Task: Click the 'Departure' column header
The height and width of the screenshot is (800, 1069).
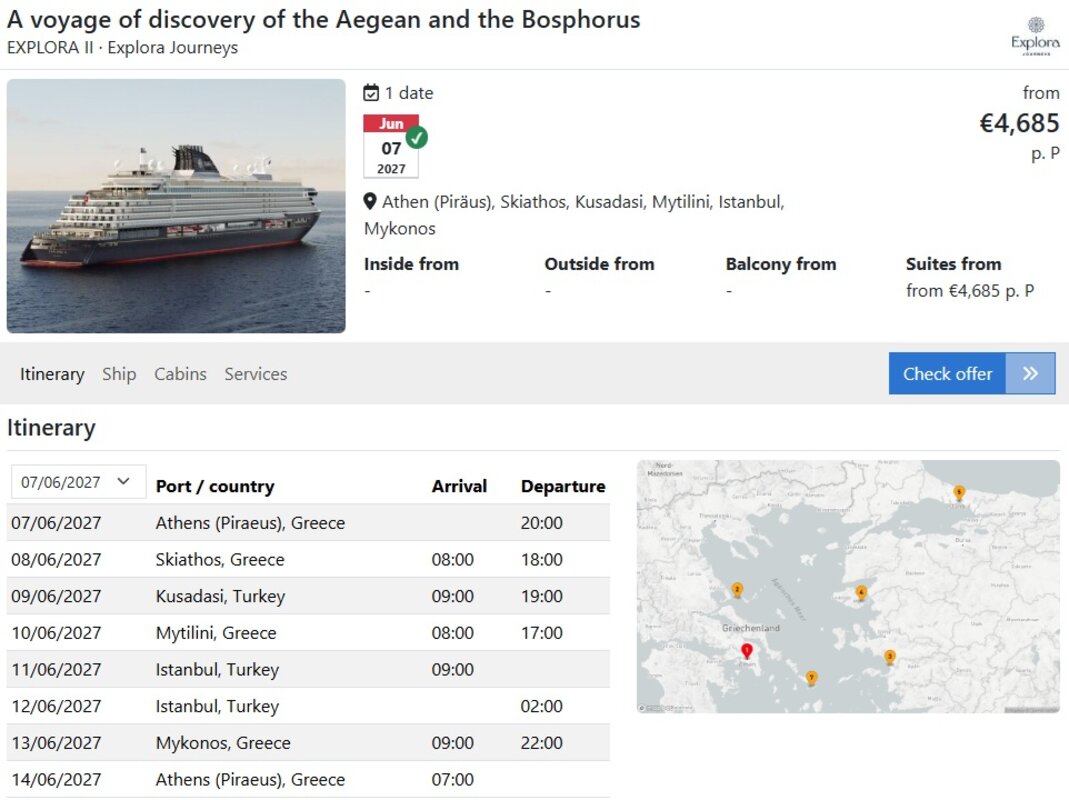Action: coord(563,486)
